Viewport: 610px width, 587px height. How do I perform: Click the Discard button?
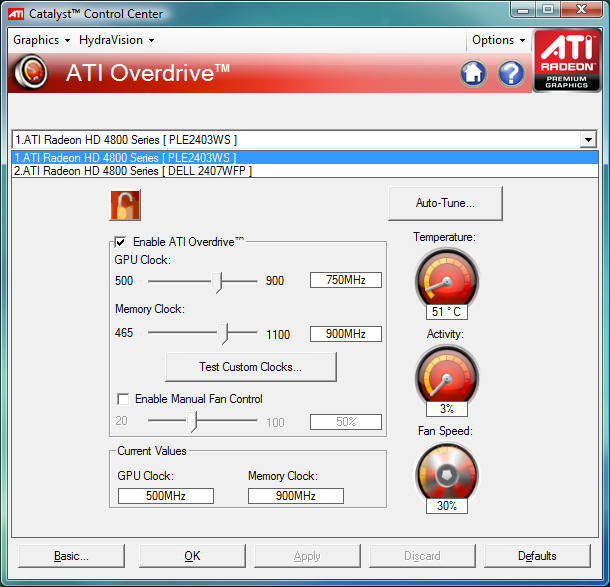click(422, 556)
